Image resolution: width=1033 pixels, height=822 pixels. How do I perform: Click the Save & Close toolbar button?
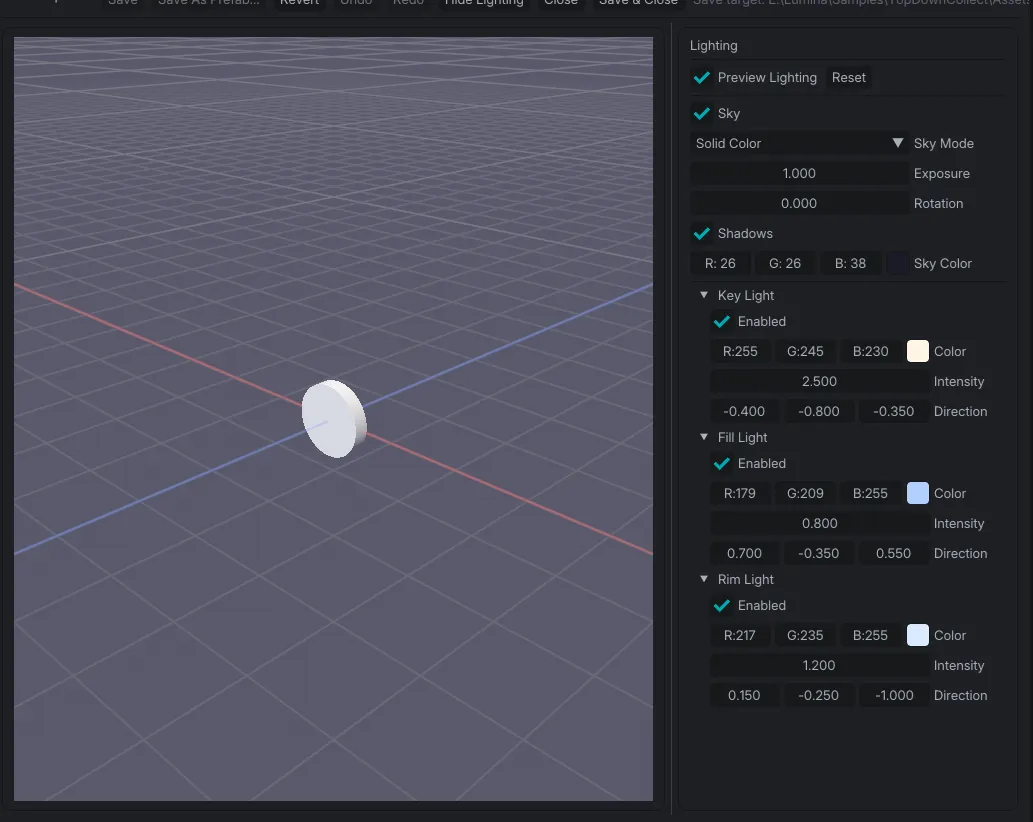(x=638, y=3)
